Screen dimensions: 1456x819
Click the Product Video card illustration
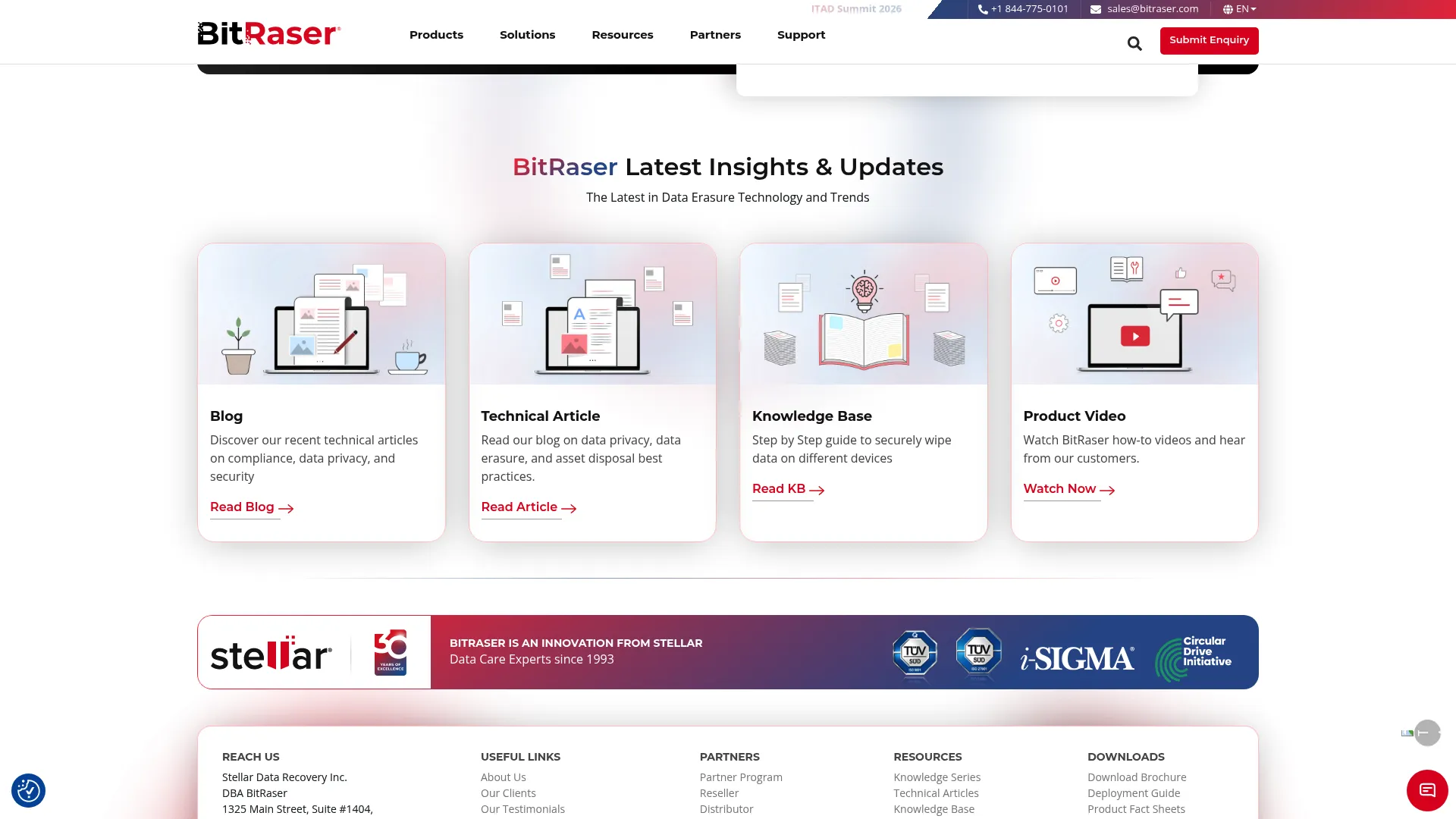(1134, 314)
